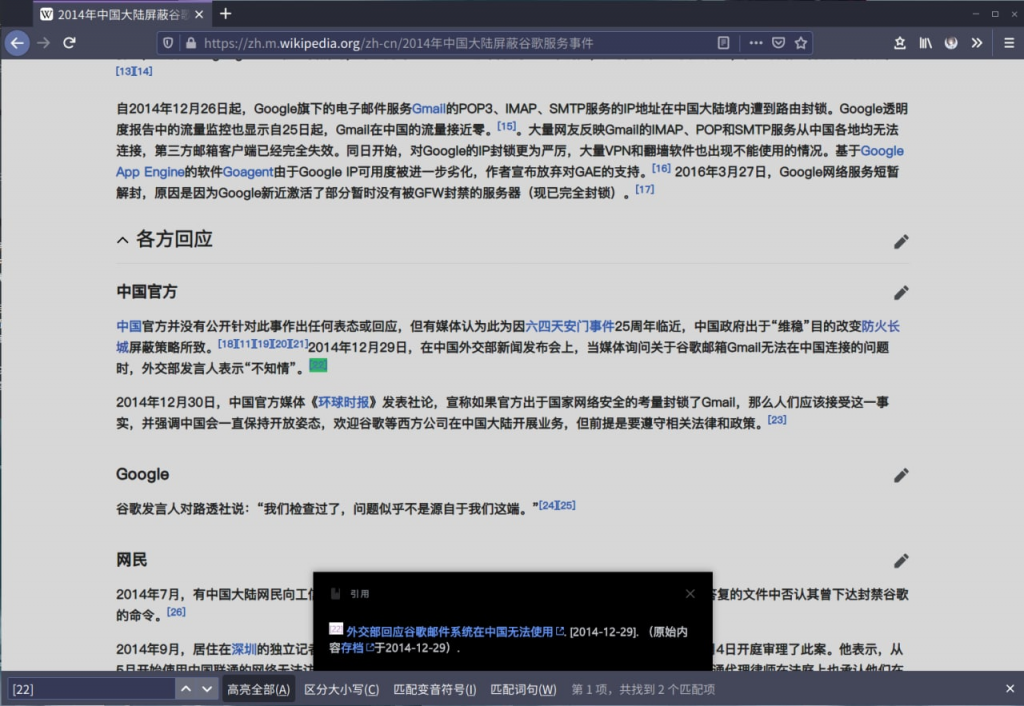Open a new tab with plus button
This screenshot has width=1024, height=706.
(x=225, y=14)
